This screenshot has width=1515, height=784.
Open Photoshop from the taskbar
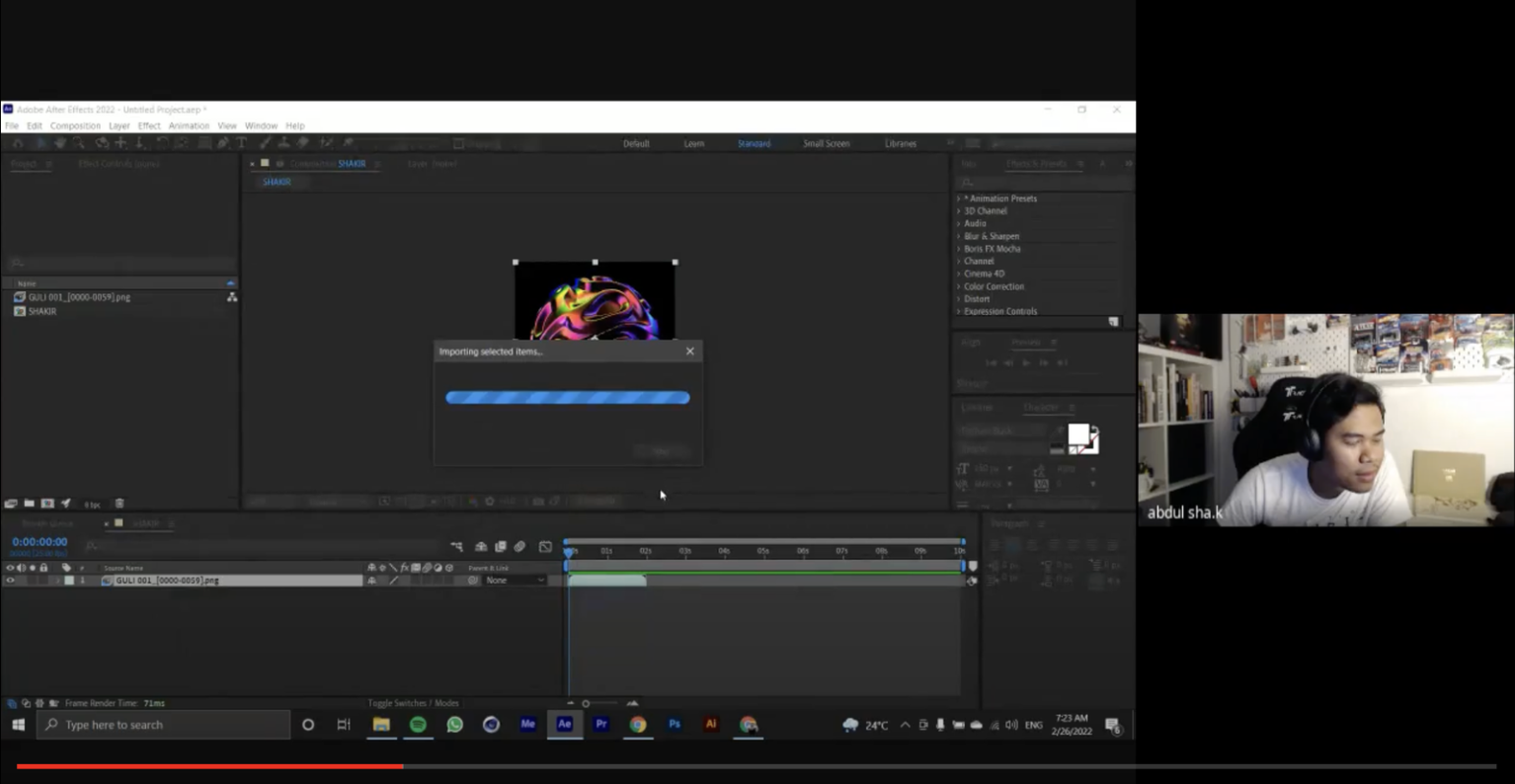[x=675, y=724]
